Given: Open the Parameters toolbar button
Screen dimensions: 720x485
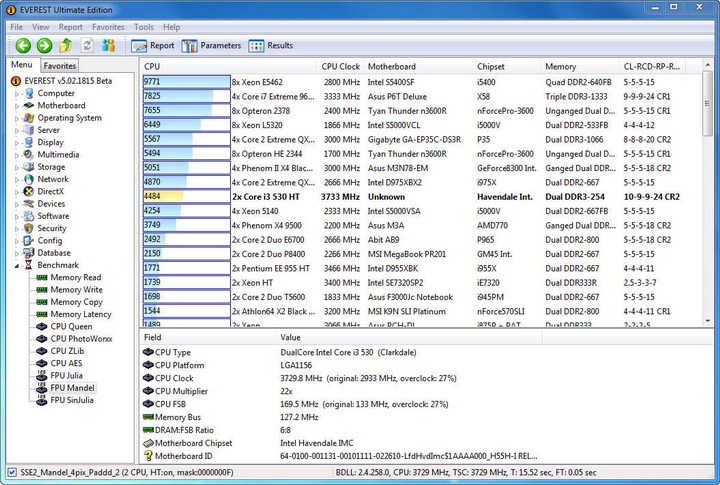Looking at the screenshot, I should click(211, 45).
